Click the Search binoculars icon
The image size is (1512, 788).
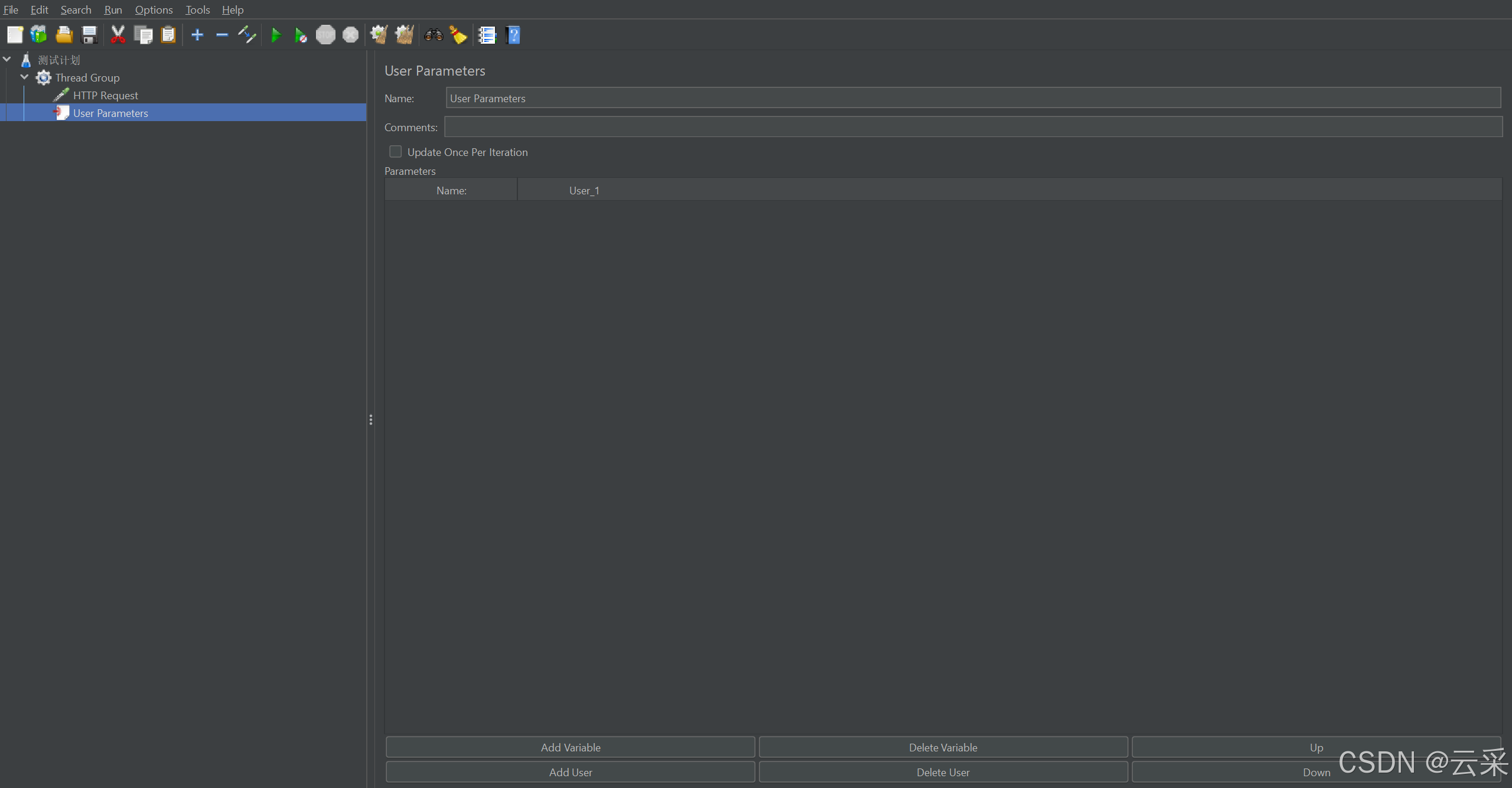(434, 35)
